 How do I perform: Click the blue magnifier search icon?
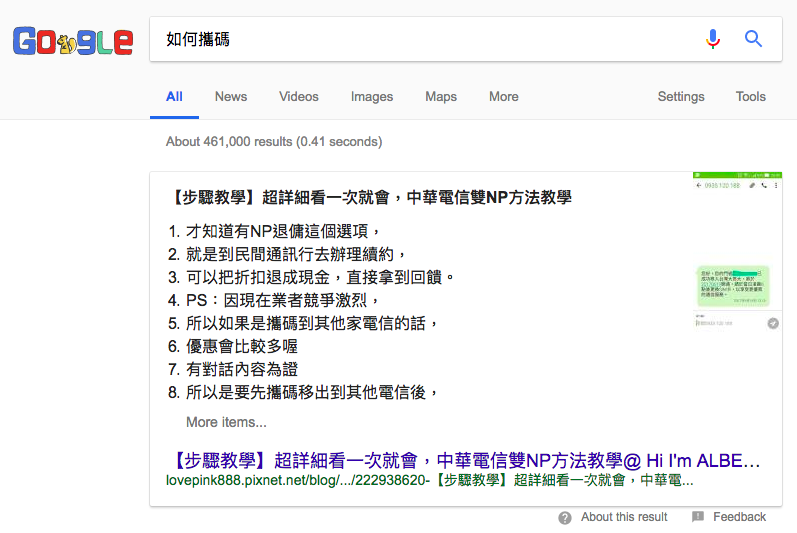tap(753, 39)
